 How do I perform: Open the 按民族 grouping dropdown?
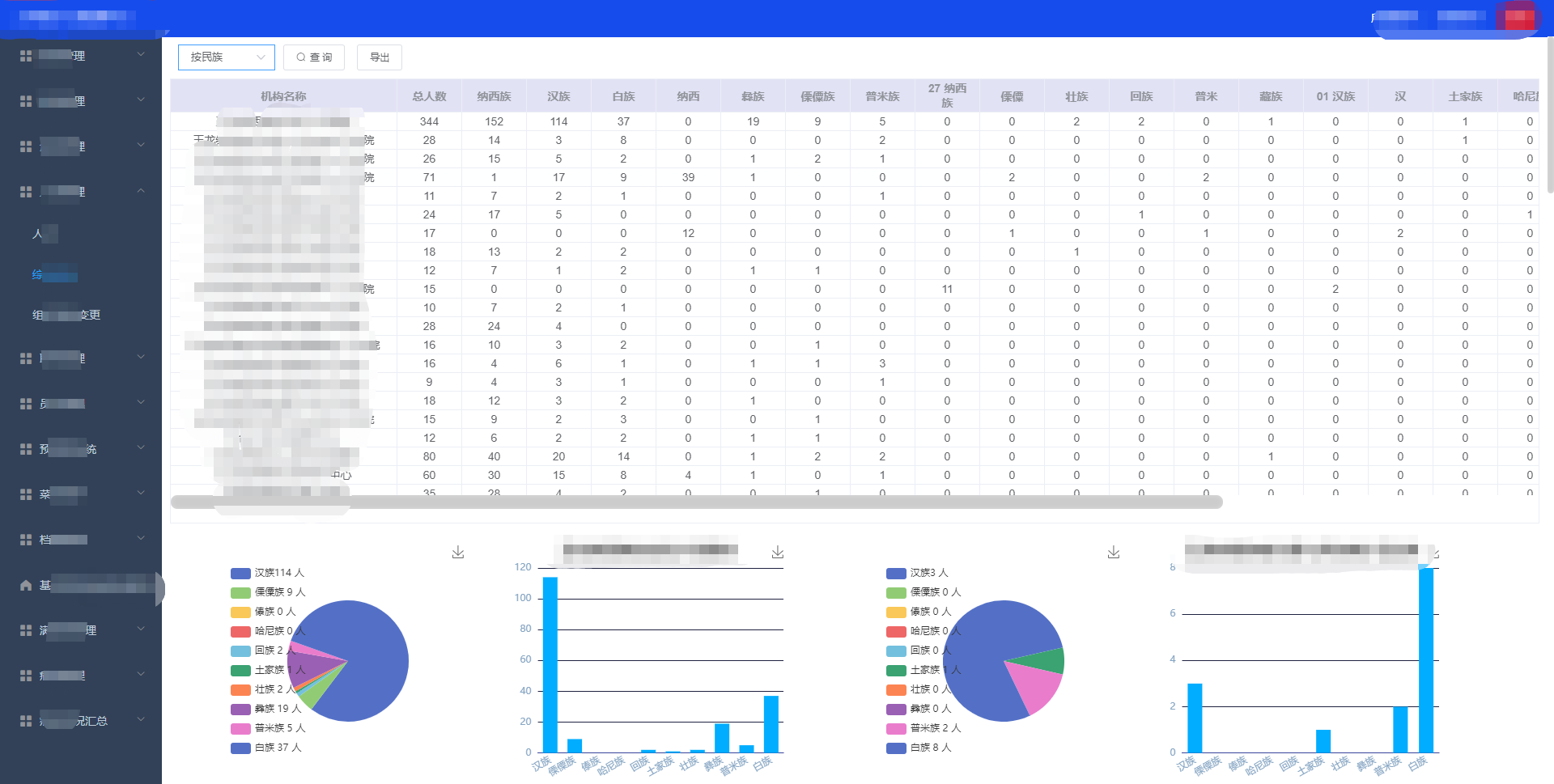pyautogui.click(x=227, y=57)
